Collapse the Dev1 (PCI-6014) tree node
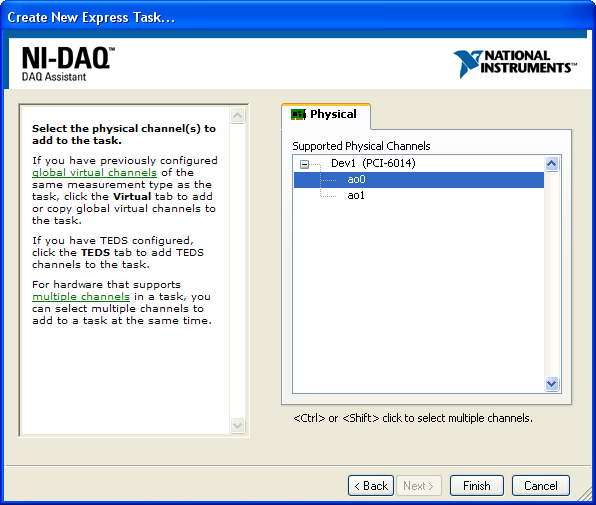Viewport: 596px width, 505px height. point(304,164)
